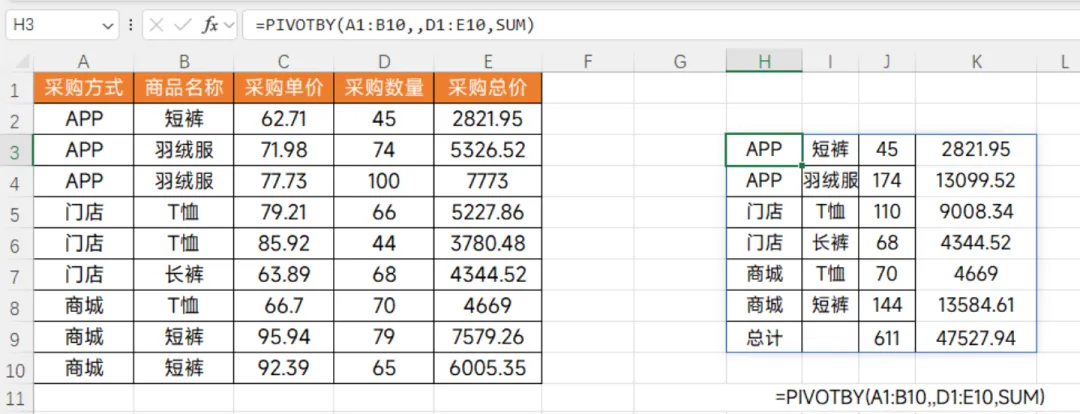This screenshot has height=414, width=1080.
Task: Select row 7 header
Action: 16,275
